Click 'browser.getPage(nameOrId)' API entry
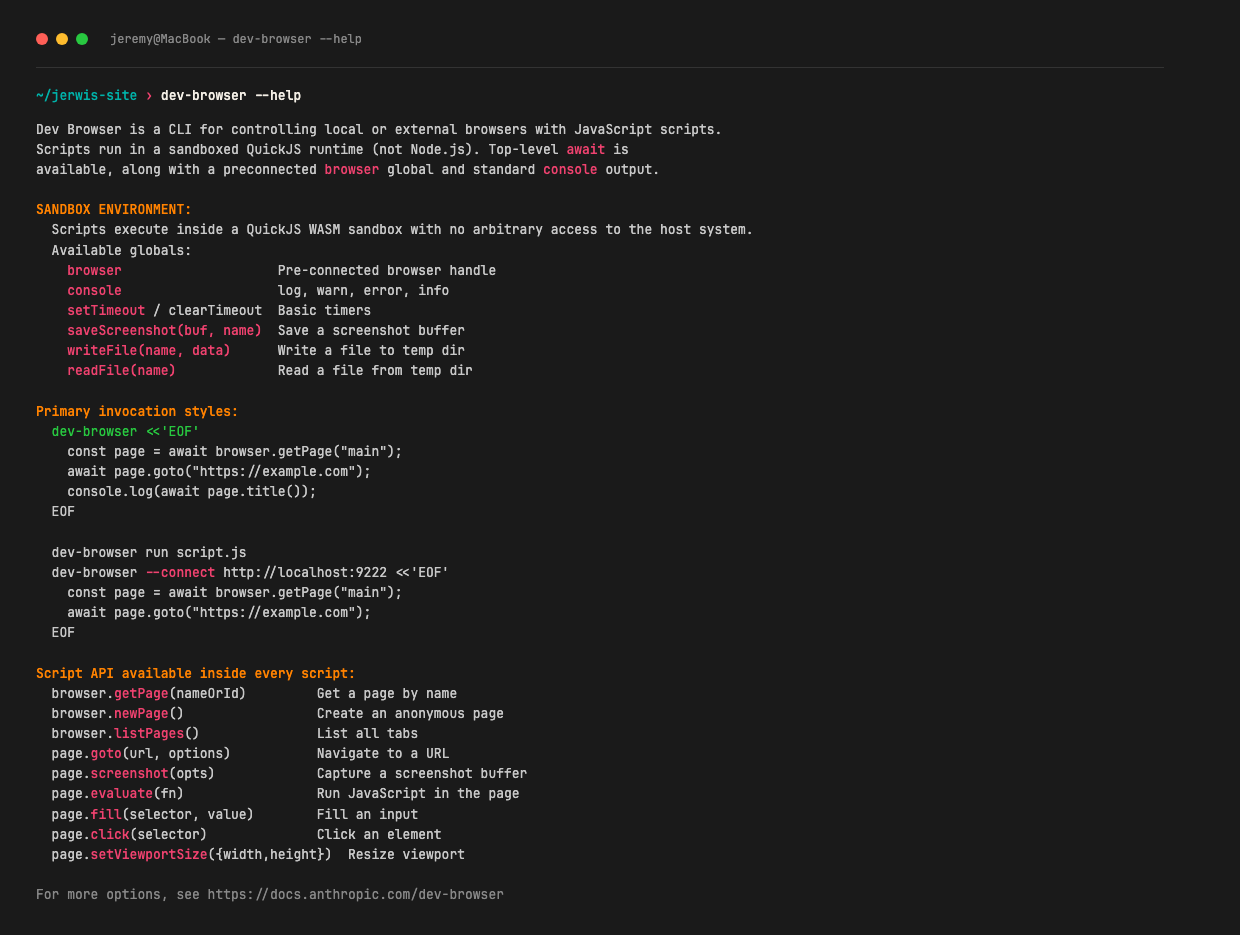1240x935 pixels. (x=149, y=694)
